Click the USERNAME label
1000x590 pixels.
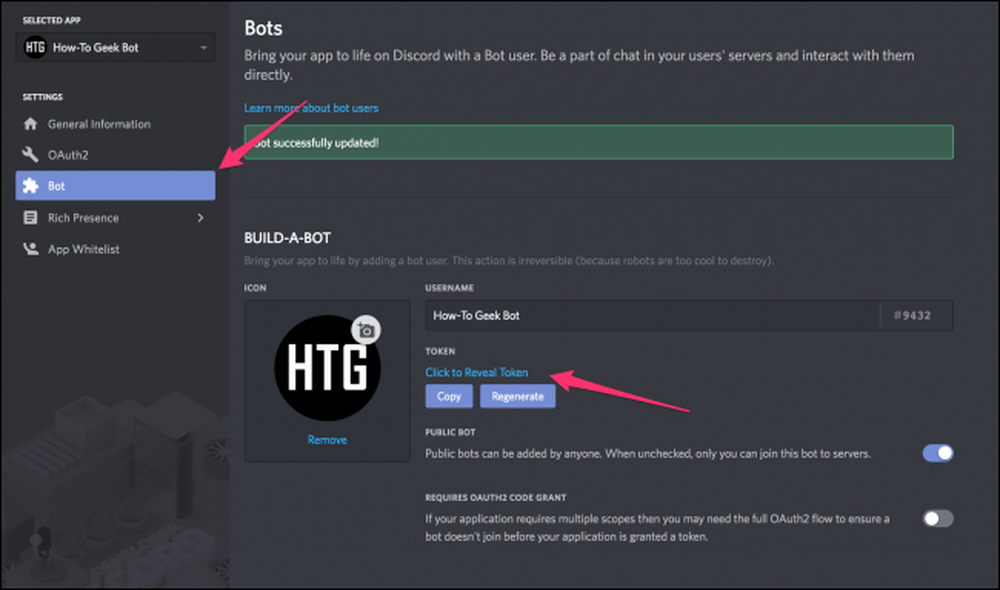449,288
